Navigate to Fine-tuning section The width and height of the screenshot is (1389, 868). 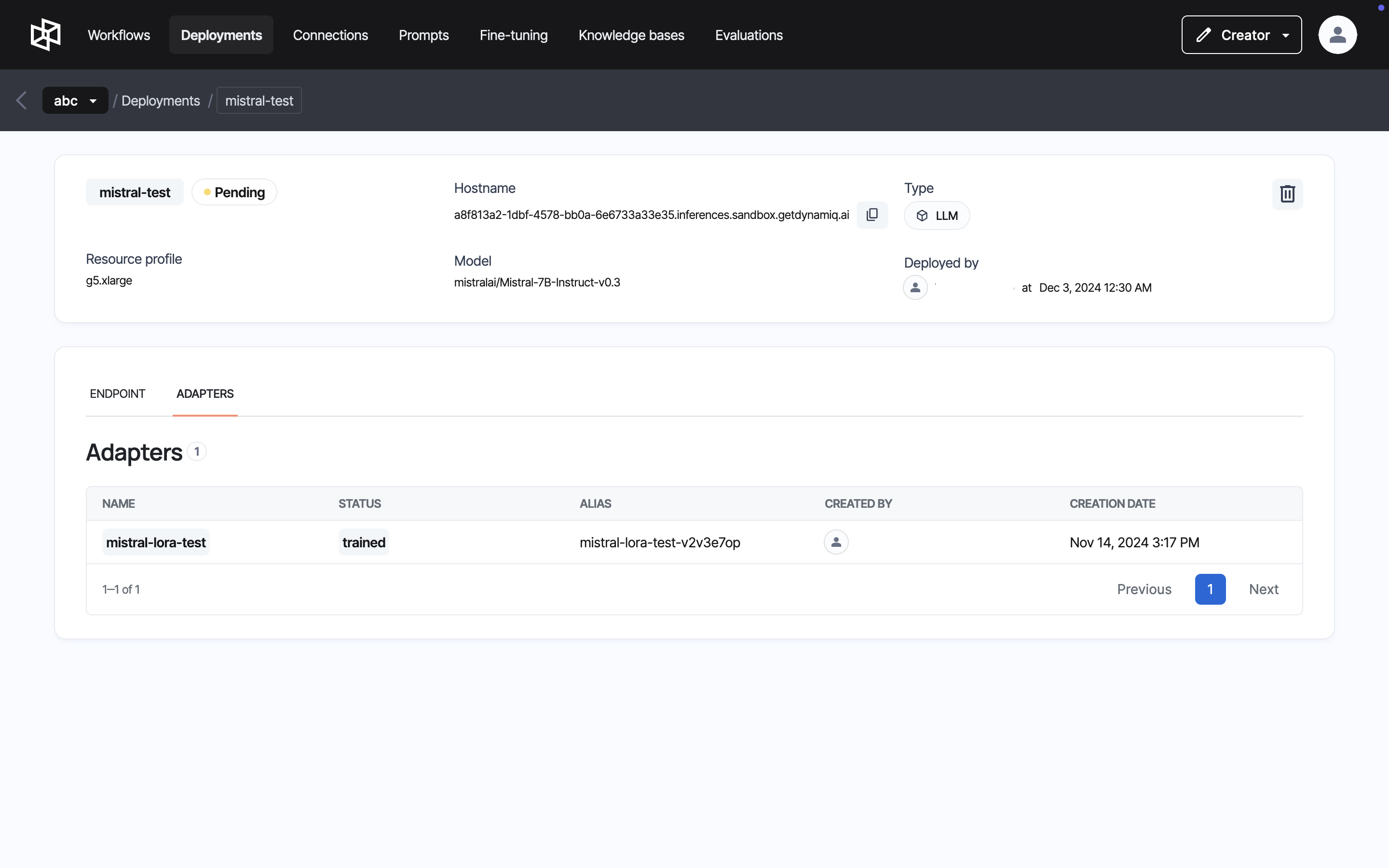(x=513, y=35)
